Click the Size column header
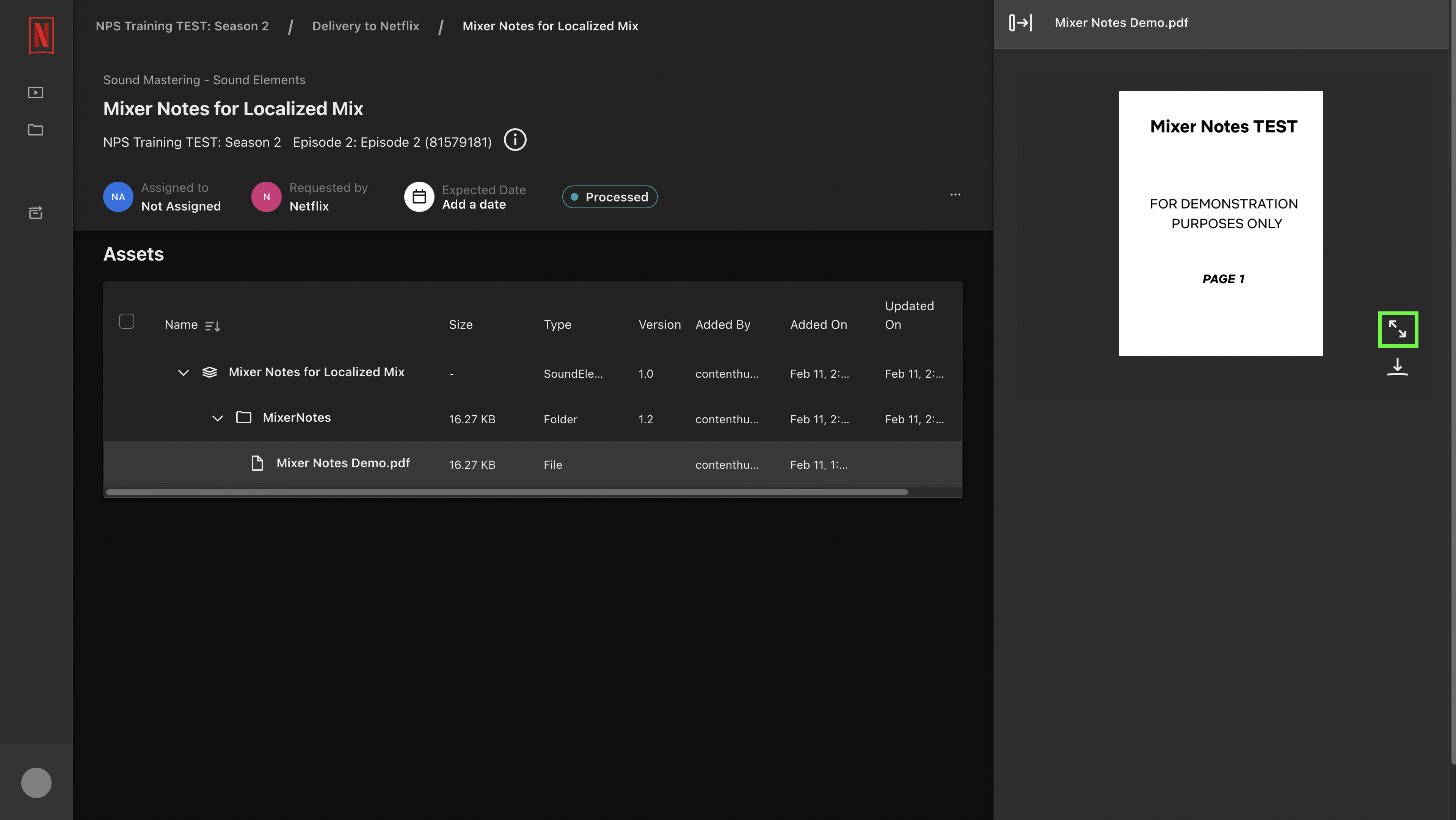1456x820 pixels. click(461, 325)
